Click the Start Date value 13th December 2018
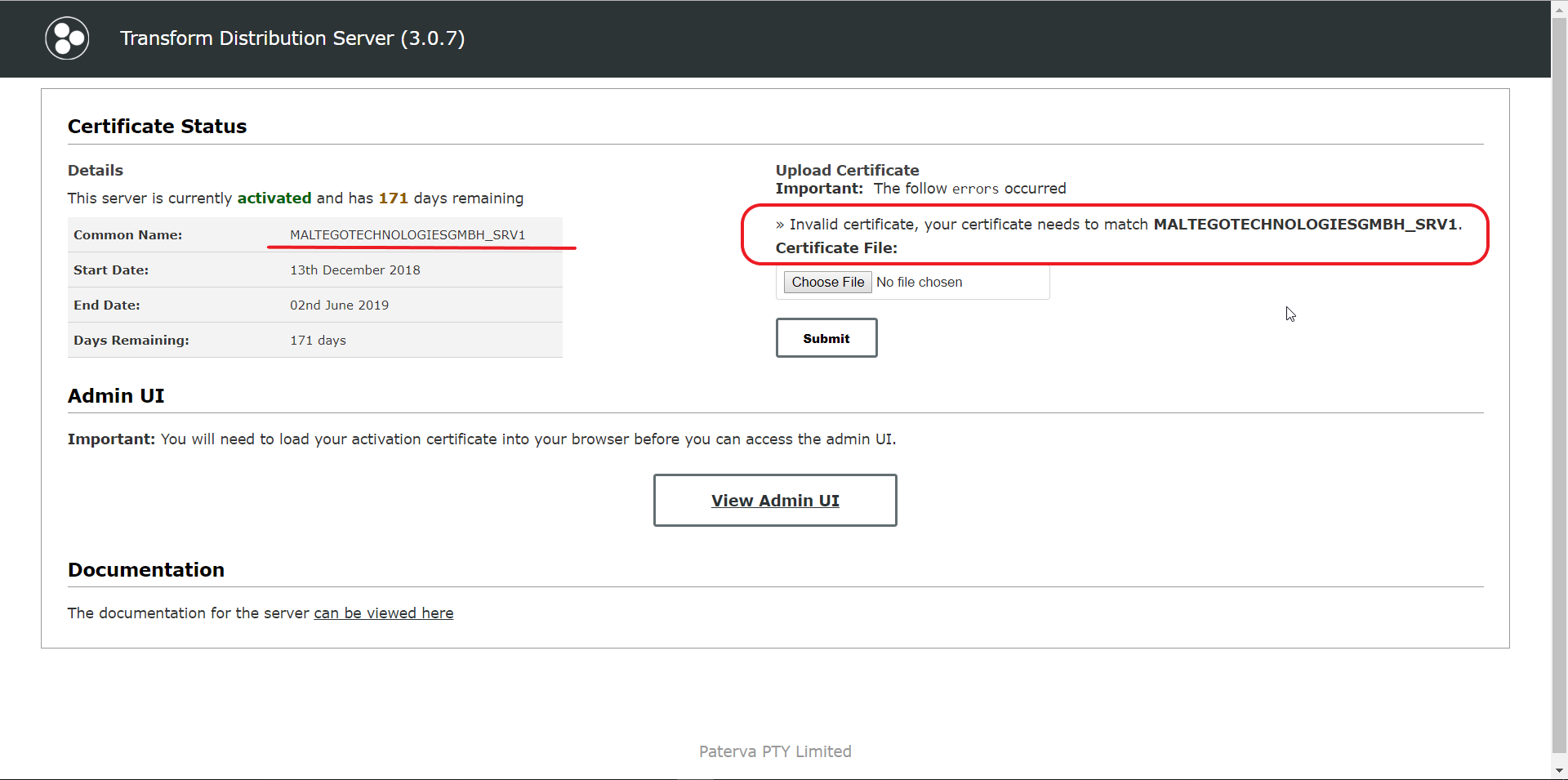1568x780 pixels. pos(355,270)
